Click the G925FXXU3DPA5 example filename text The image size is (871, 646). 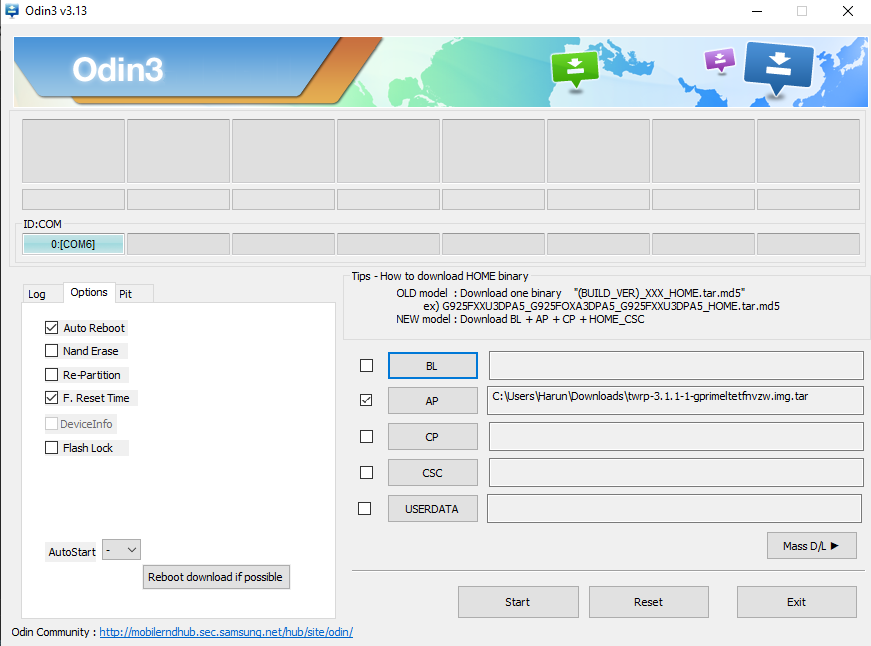[610, 306]
